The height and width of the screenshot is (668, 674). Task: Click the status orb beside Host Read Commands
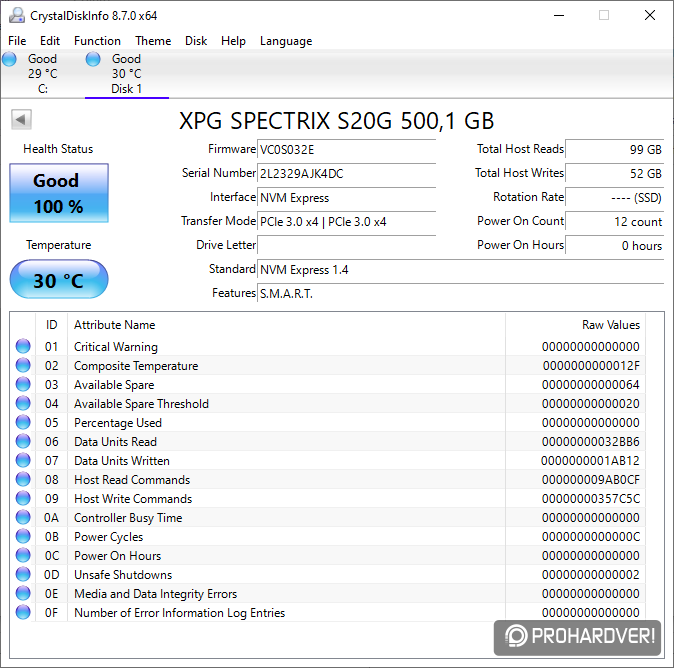[23, 479]
